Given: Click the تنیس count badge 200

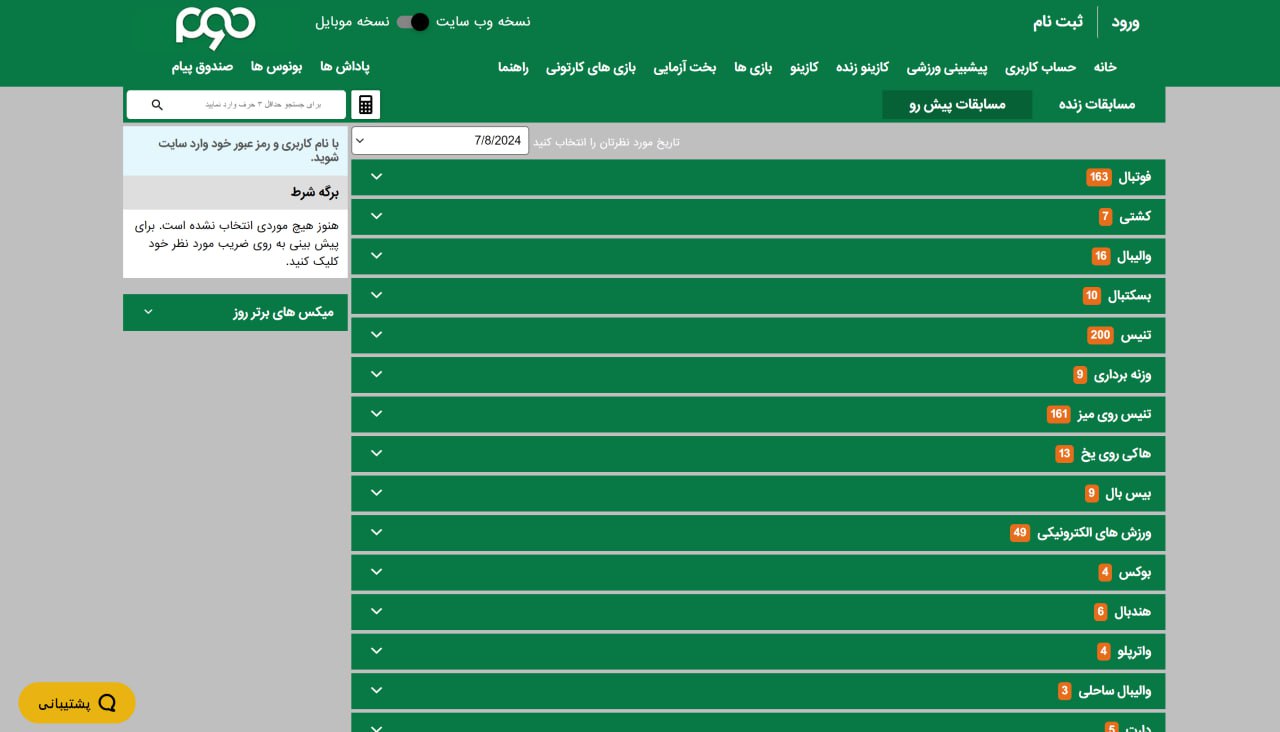Looking at the screenshot, I should 1100,335.
